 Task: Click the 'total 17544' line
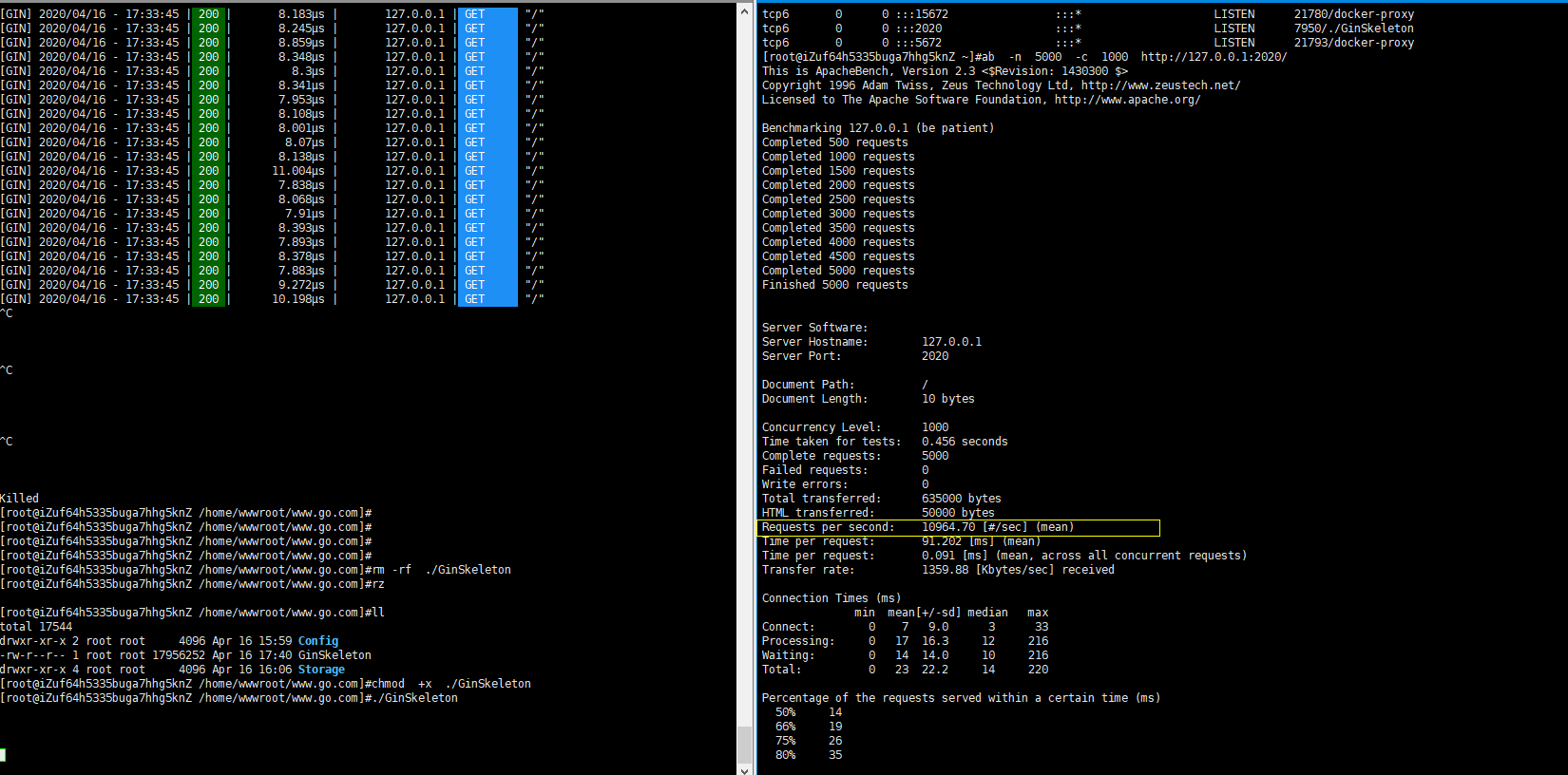point(36,627)
